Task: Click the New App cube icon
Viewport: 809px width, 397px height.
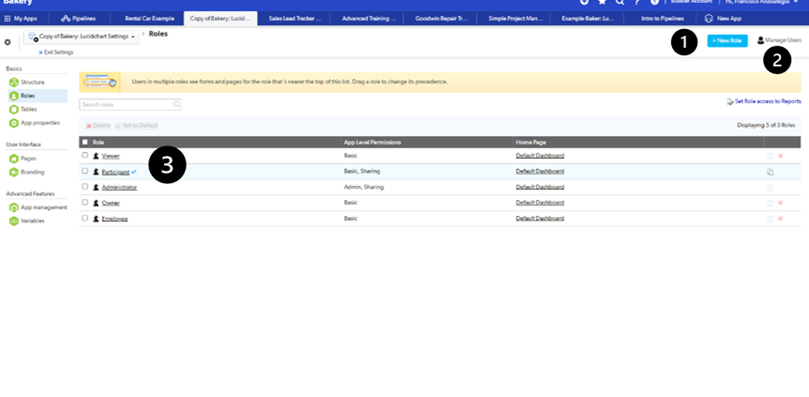Action: (709, 19)
